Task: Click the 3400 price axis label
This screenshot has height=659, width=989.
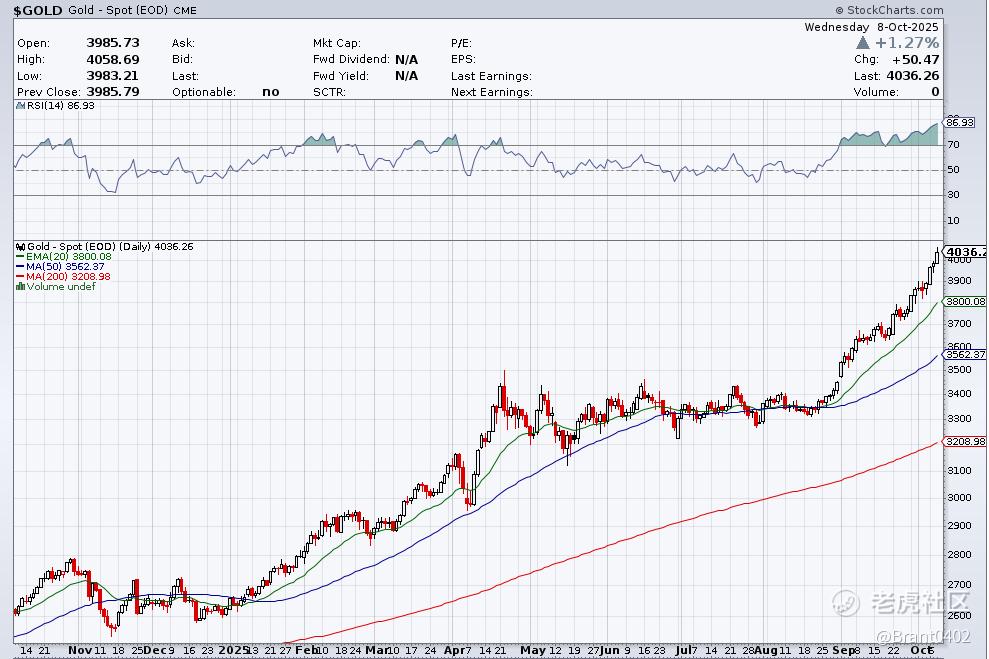Action: pyautogui.click(x=959, y=394)
